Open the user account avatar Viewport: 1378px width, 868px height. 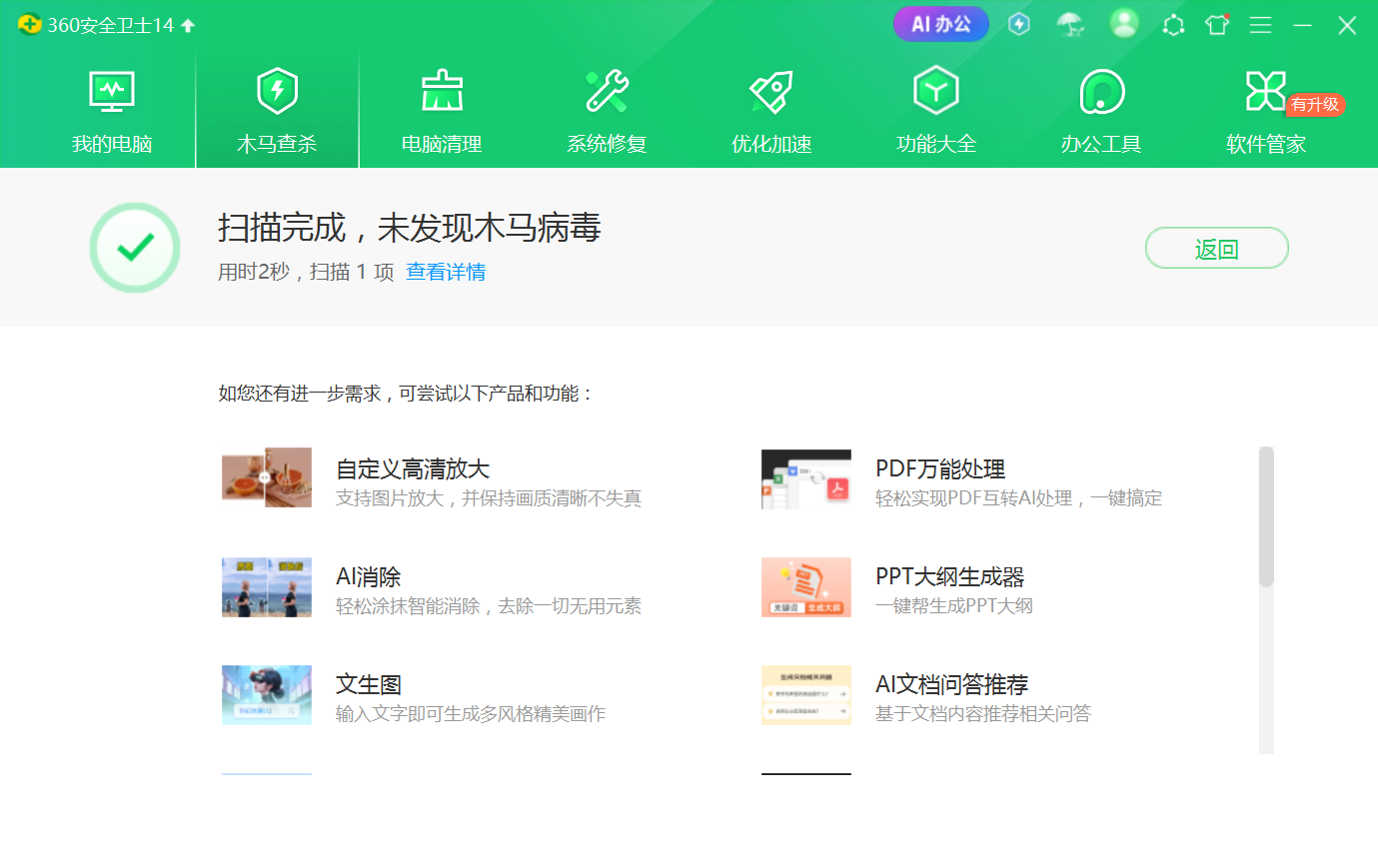point(1124,24)
